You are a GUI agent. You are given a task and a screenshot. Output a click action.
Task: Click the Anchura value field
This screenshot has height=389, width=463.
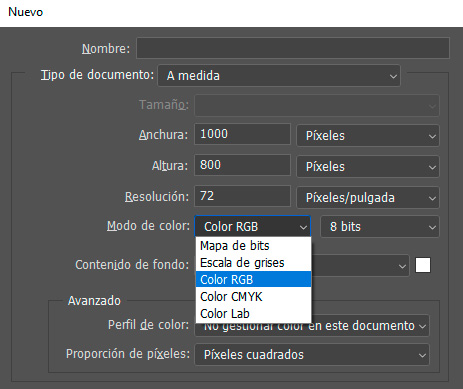point(242,134)
